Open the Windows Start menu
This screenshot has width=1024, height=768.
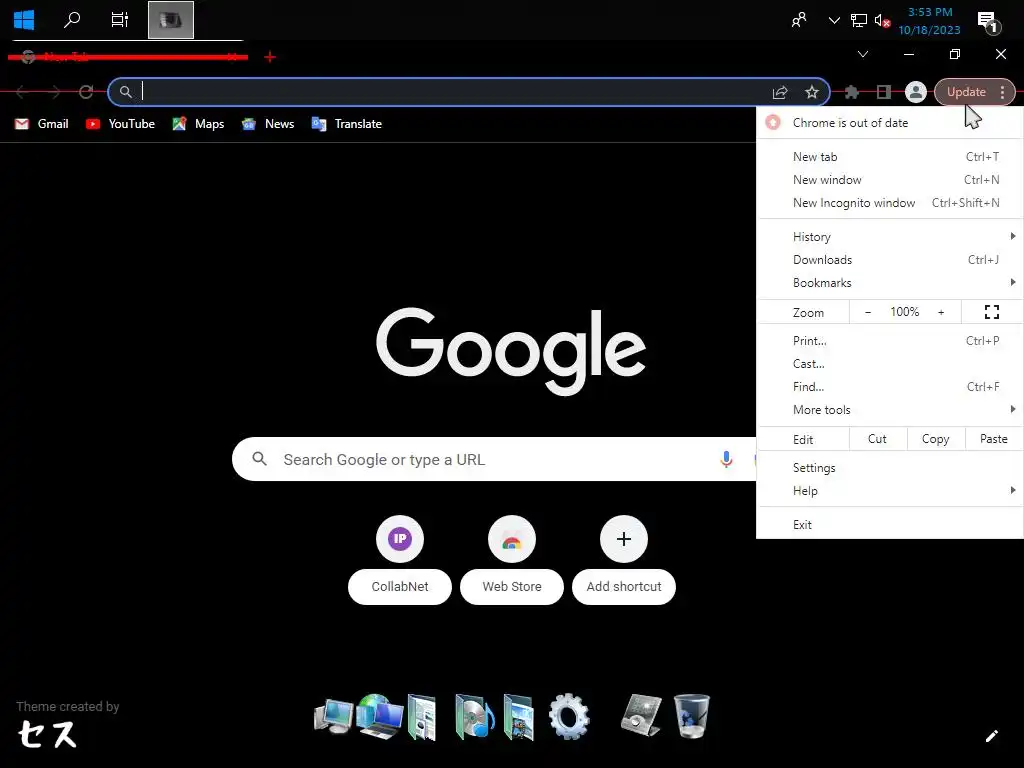click(24, 20)
